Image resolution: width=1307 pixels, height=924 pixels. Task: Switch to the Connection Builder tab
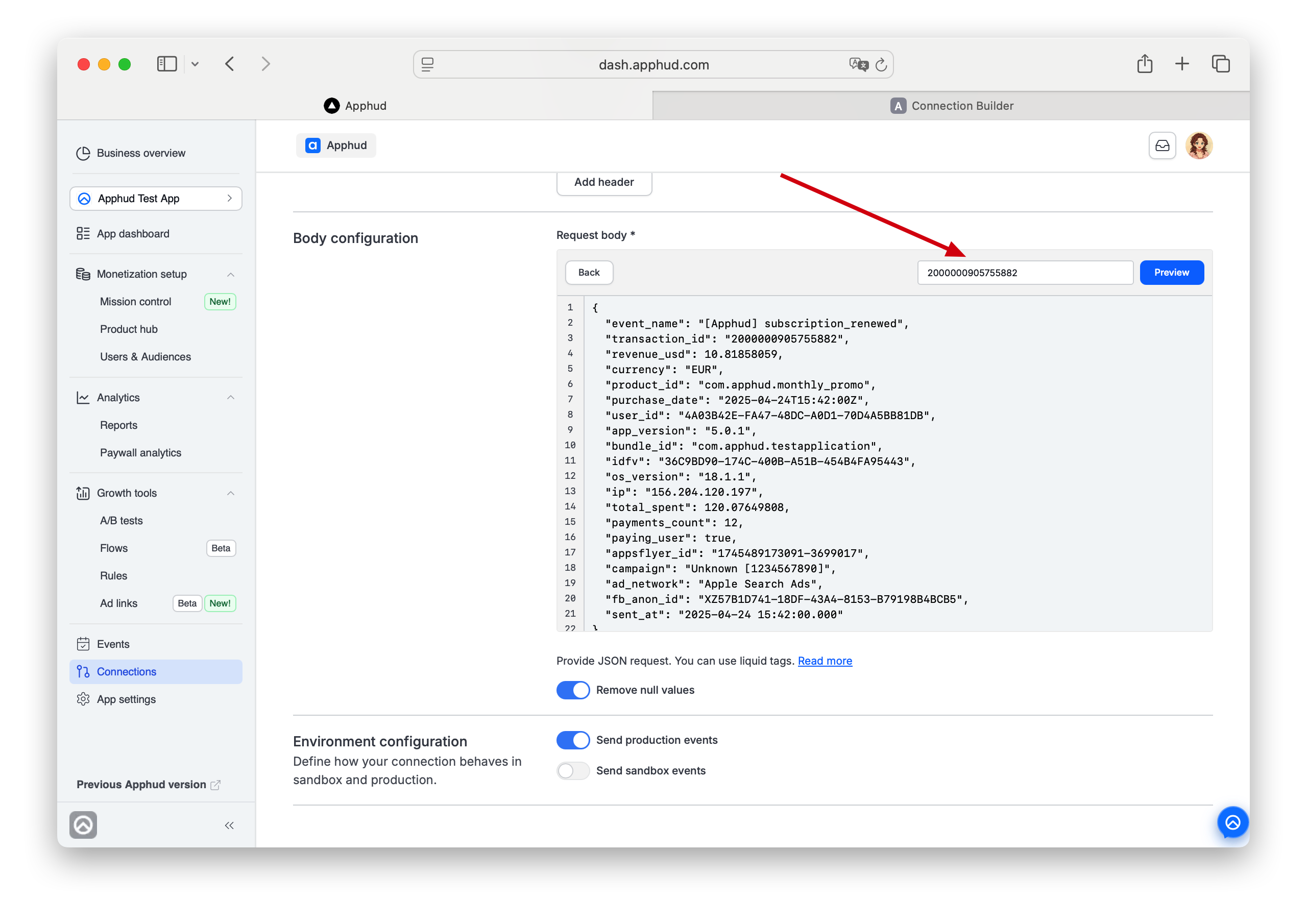click(951, 106)
